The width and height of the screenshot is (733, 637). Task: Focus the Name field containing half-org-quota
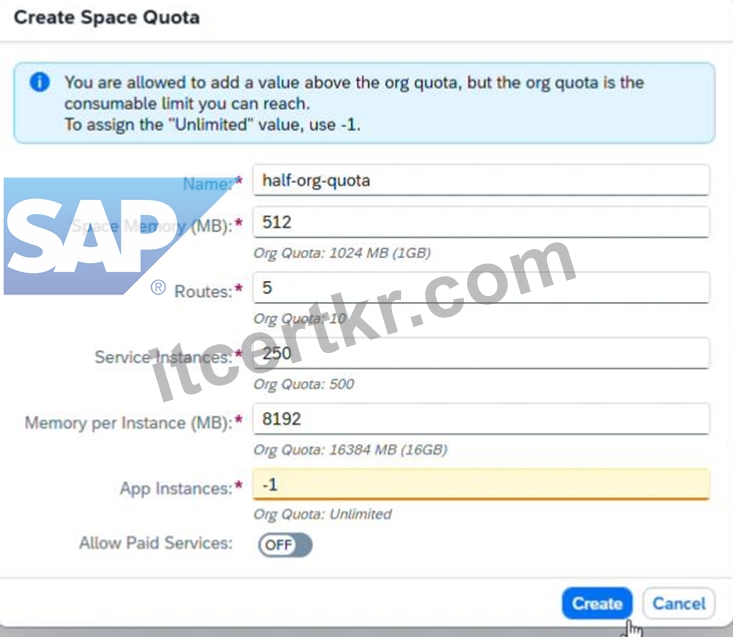[x=481, y=180]
